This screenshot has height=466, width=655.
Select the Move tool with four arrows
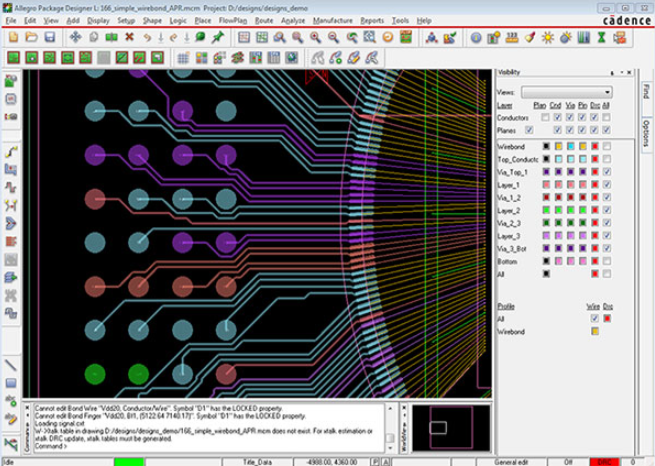pos(75,37)
